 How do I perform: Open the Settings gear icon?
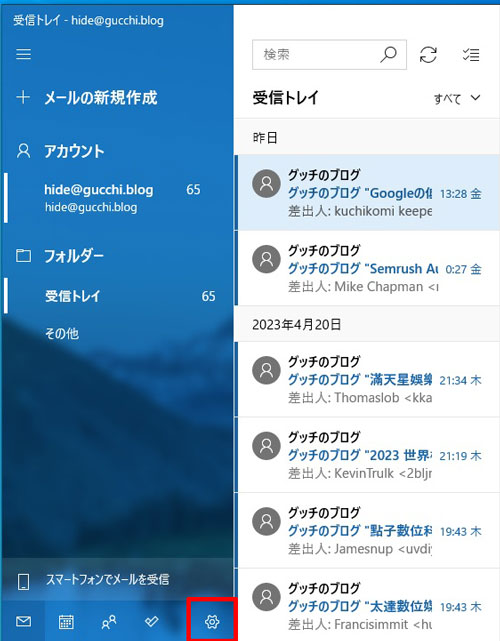(212, 621)
